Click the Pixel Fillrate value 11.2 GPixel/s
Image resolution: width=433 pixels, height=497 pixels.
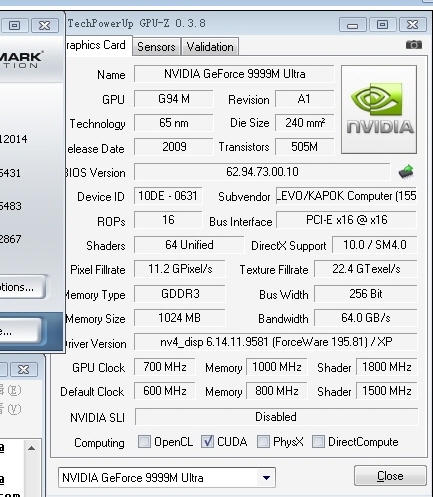coord(180,269)
